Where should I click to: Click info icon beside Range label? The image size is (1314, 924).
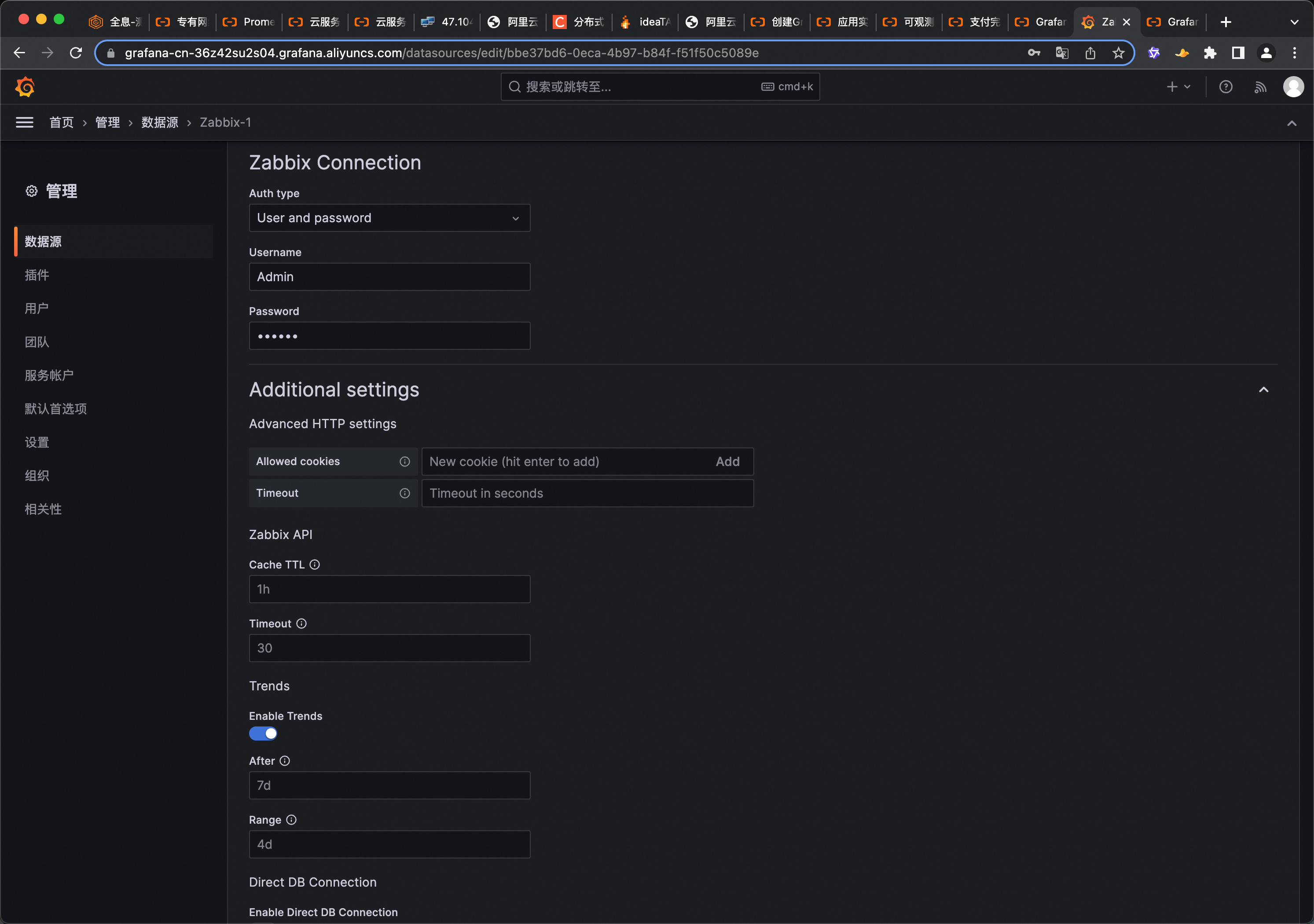[x=291, y=820]
